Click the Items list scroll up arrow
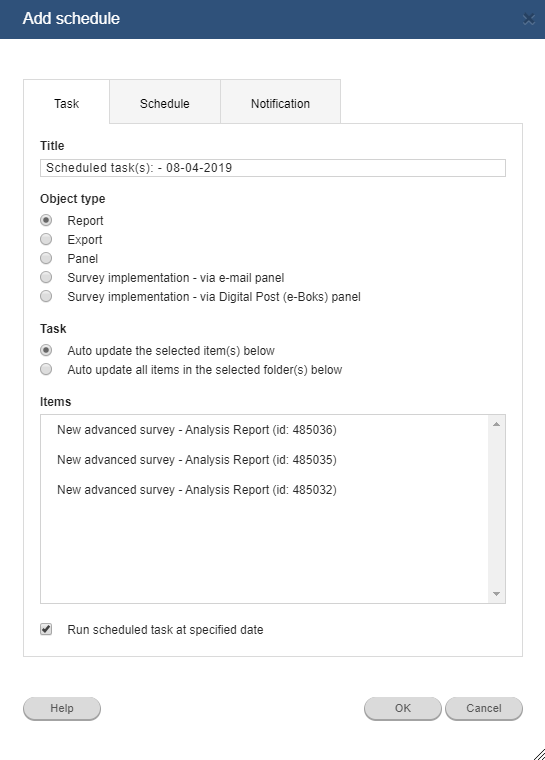Image resolution: width=545 pixels, height=760 pixels. tap(497, 424)
